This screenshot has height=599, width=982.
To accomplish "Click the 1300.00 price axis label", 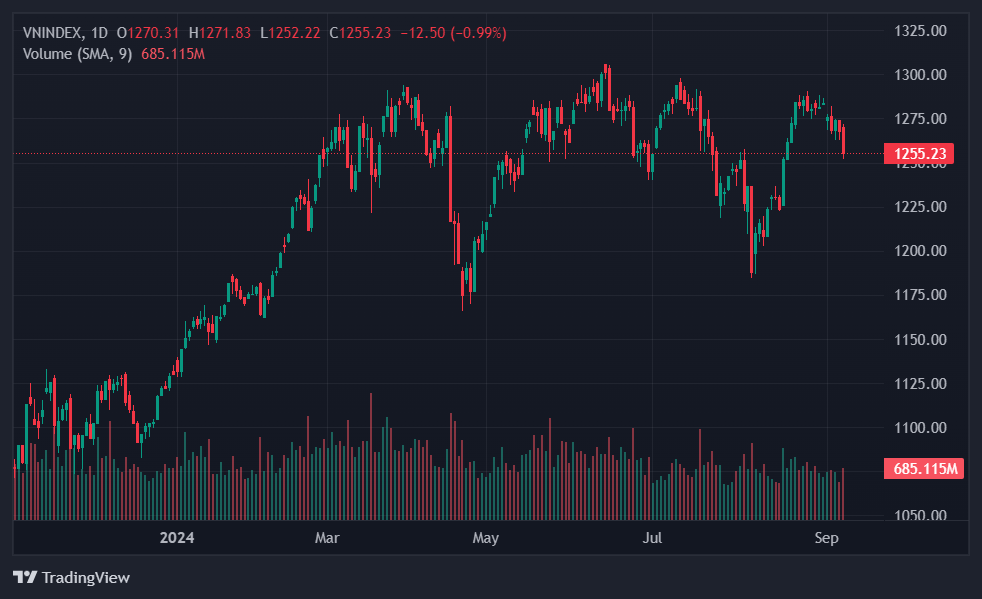I will 919,75.
